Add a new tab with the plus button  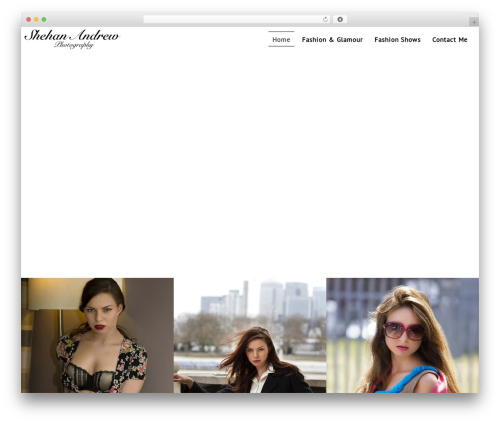click(474, 22)
